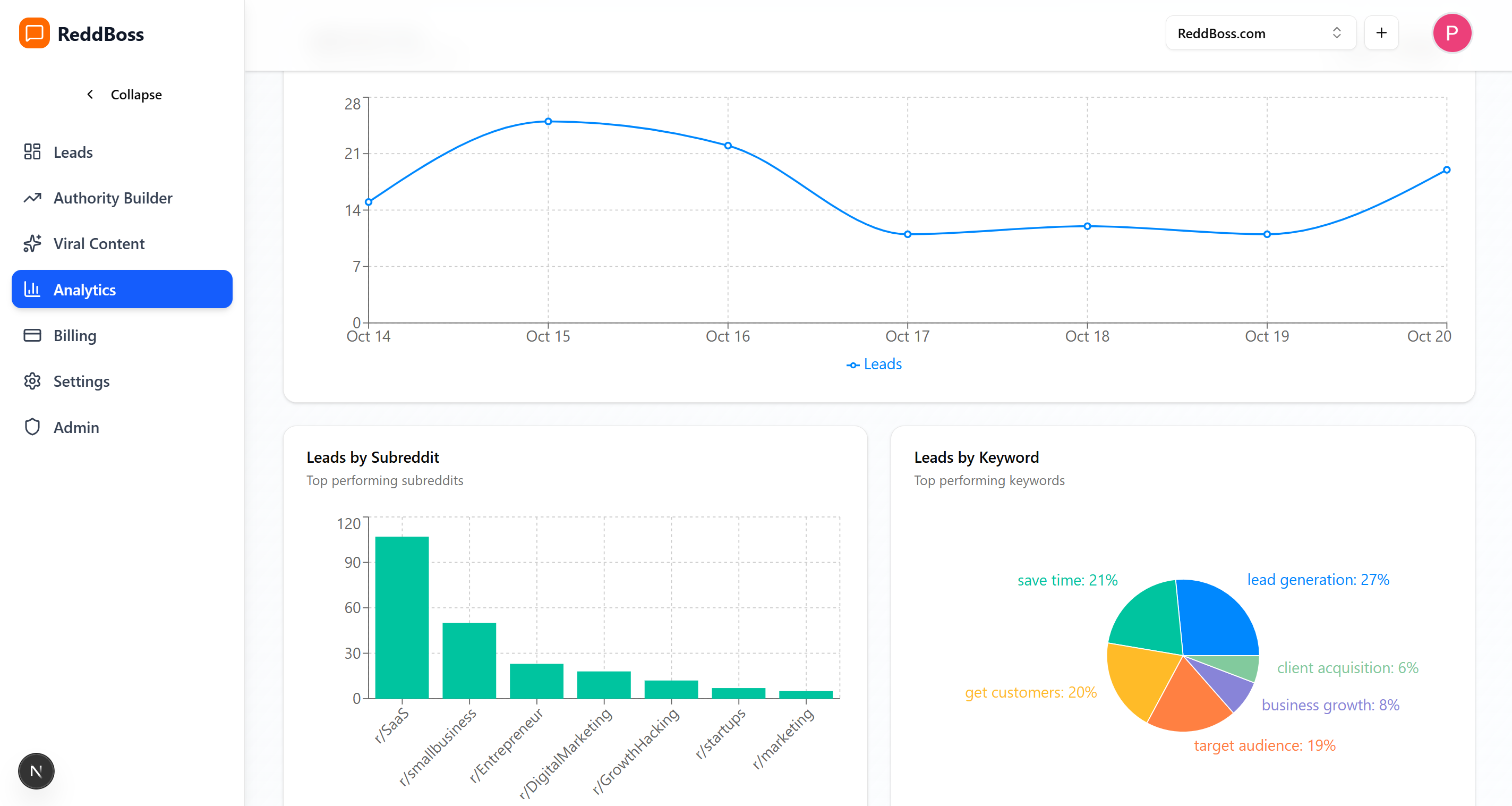Click the Leads grid icon in sidebar
This screenshot has width=1512, height=806.
coord(32,152)
